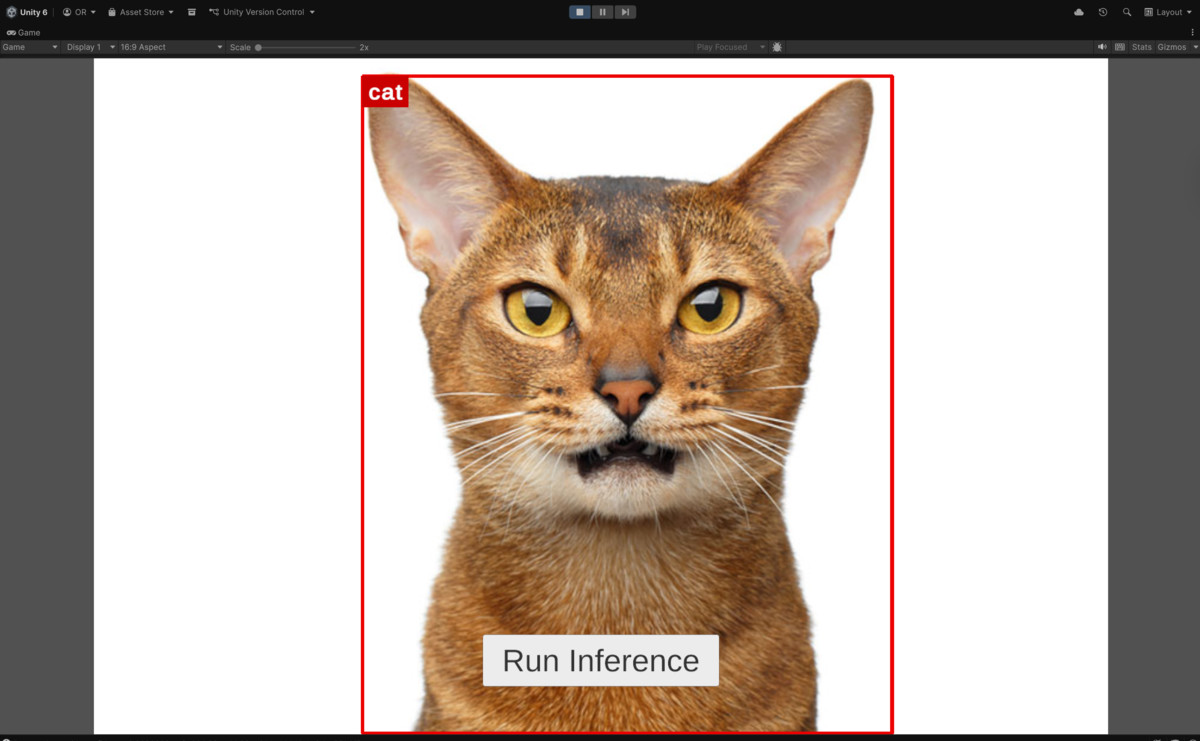Toggle the bug frame debugger icon
The image size is (1200, 741).
coord(777,47)
